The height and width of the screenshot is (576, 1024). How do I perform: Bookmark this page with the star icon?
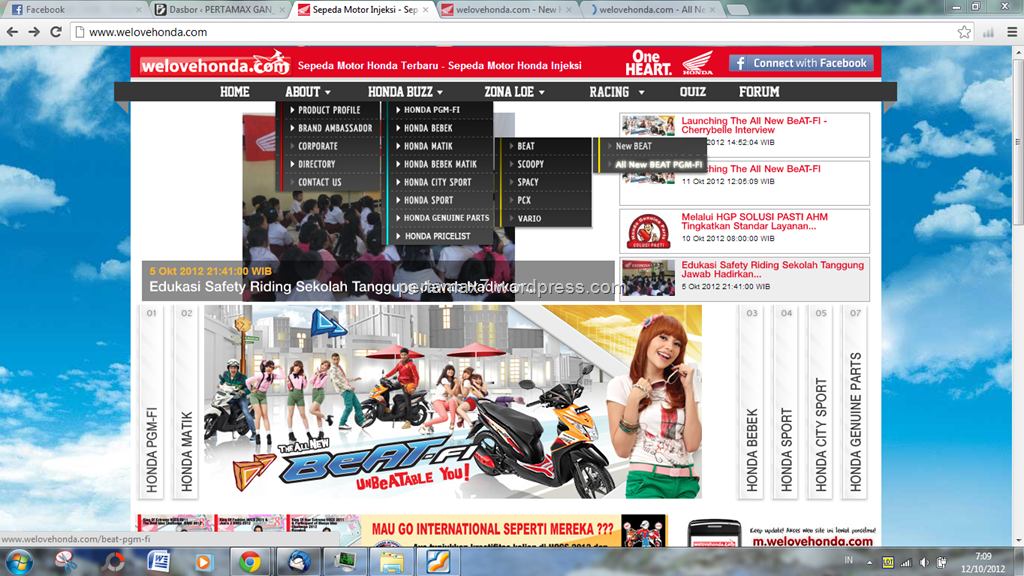tap(964, 32)
